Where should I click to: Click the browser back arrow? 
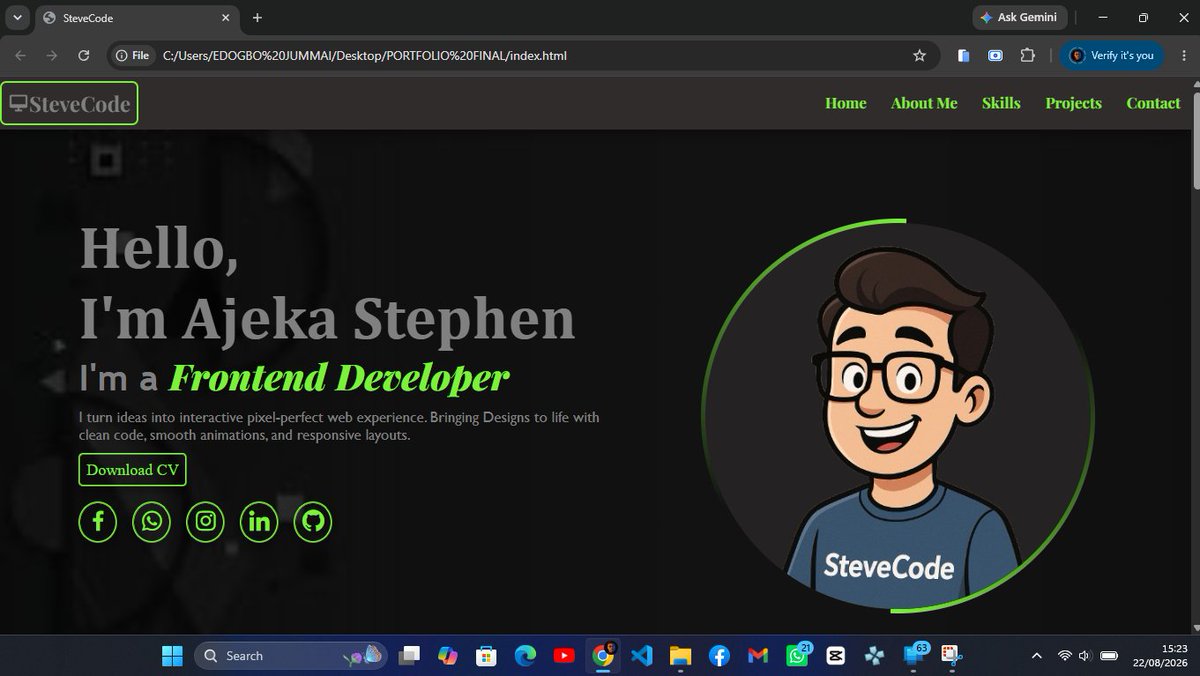[x=21, y=56]
